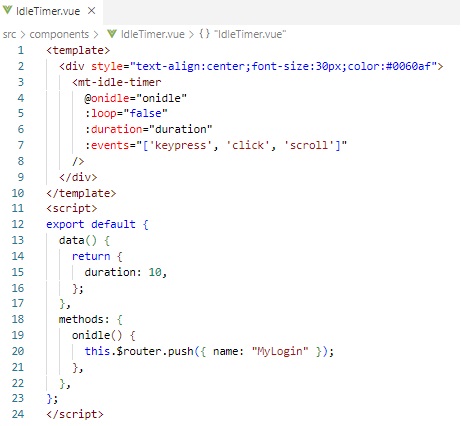Viewport: 461px width, 426px height.
Task: Select the IdleTimer.vue editor tab
Action: click(51, 11)
